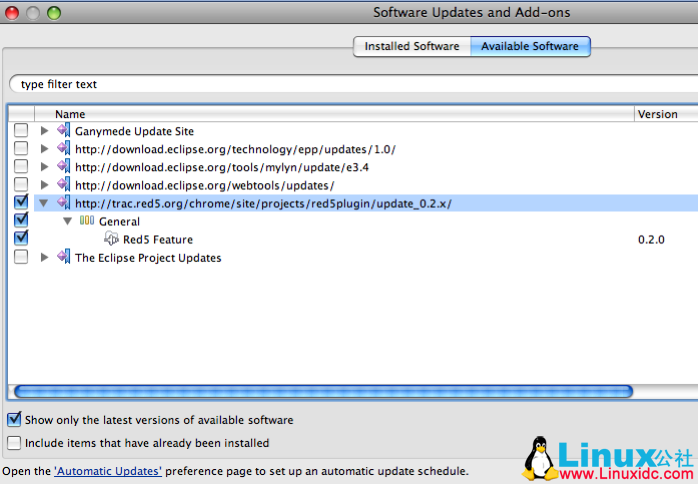Expand the epp/updates/1.0 site node
Image resolution: width=698 pixels, height=484 pixels.
[44, 149]
